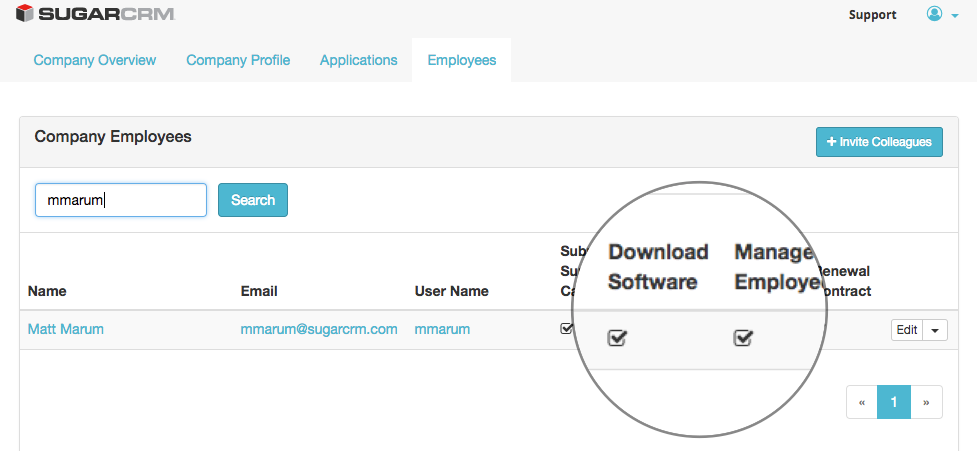This screenshot has height=451, width=977.
Task: Go to next page arrow
Action: [927, 402]
